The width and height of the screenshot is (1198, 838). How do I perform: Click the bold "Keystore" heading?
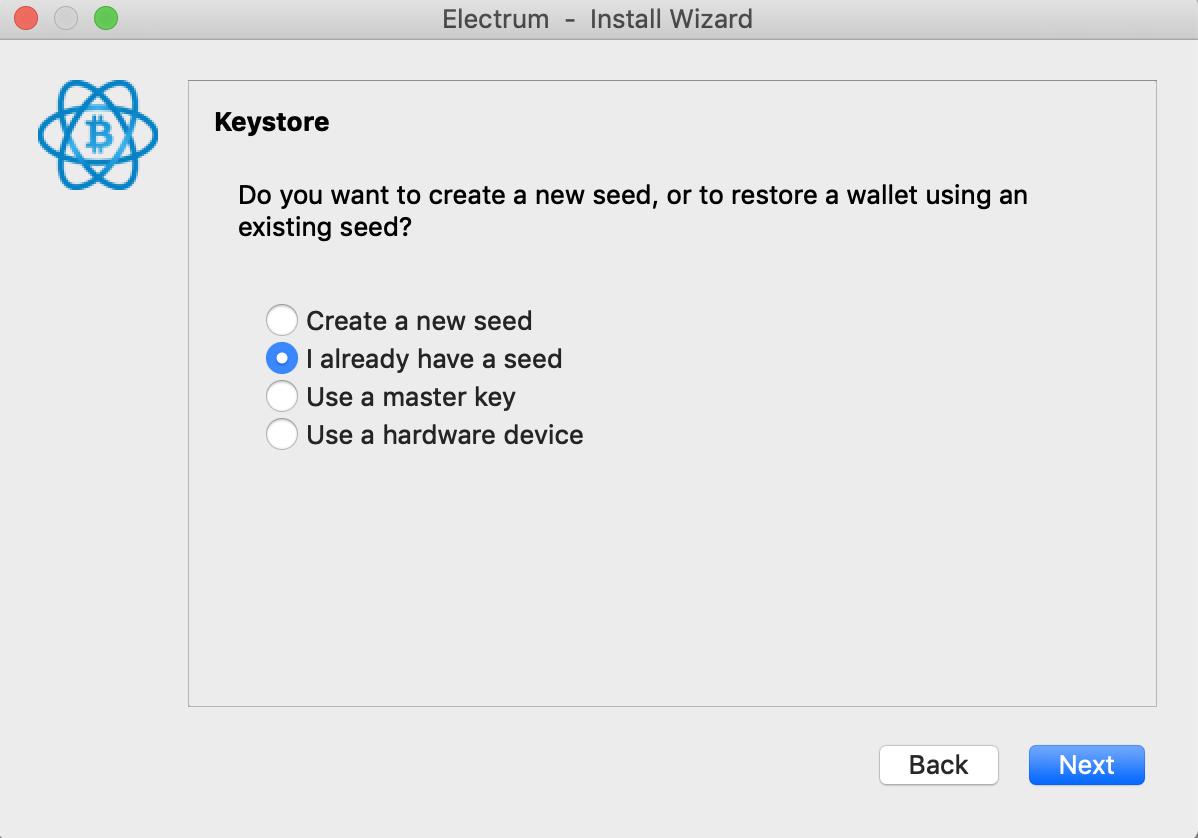click(272, 123)
